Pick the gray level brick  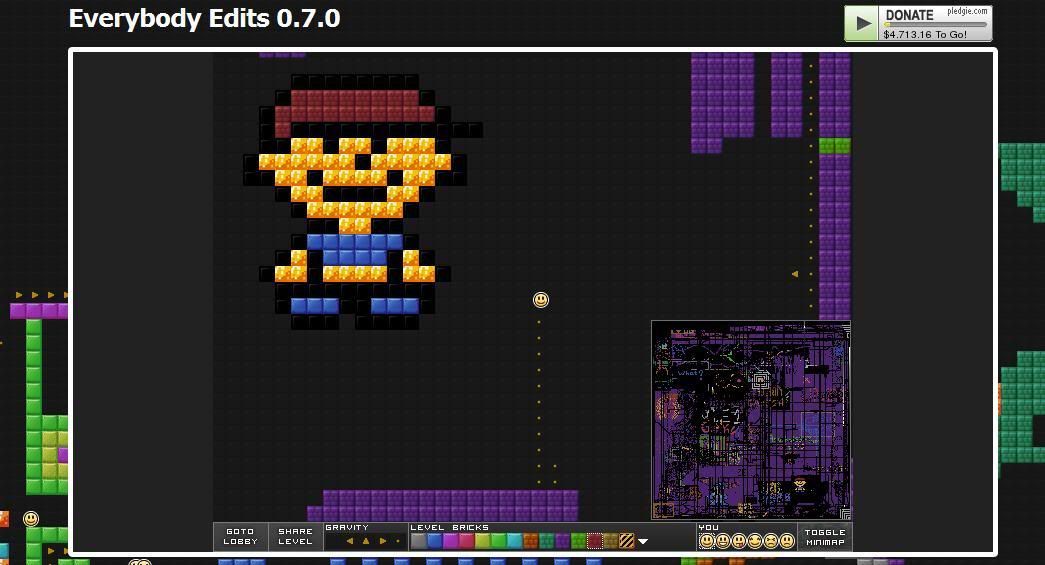coord(419,541)
